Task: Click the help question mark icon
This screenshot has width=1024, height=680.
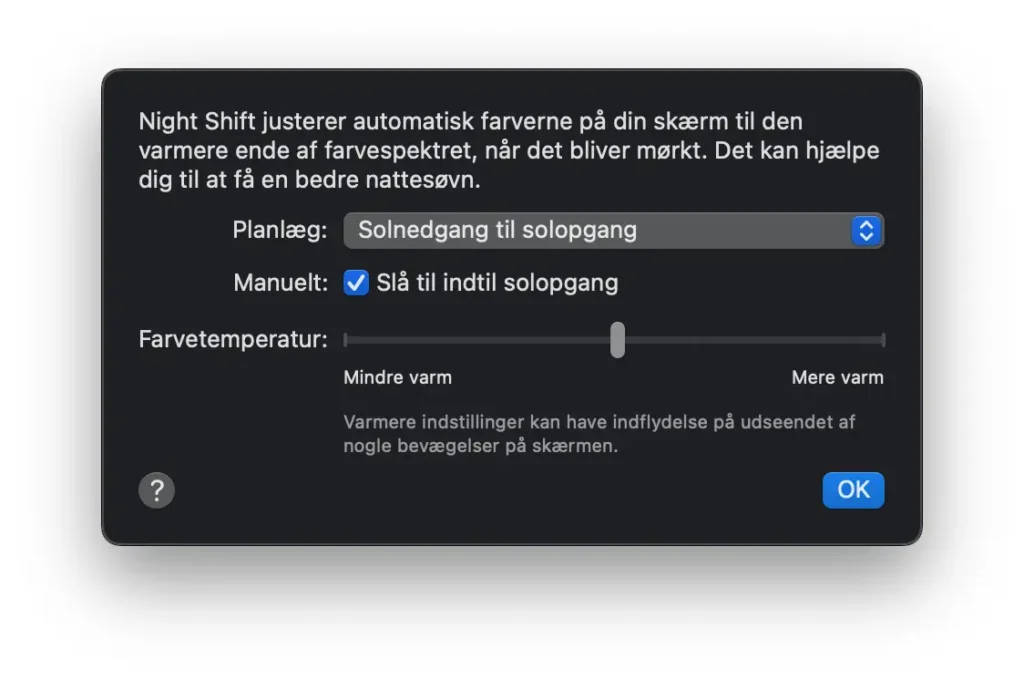Action: point(156,490)
